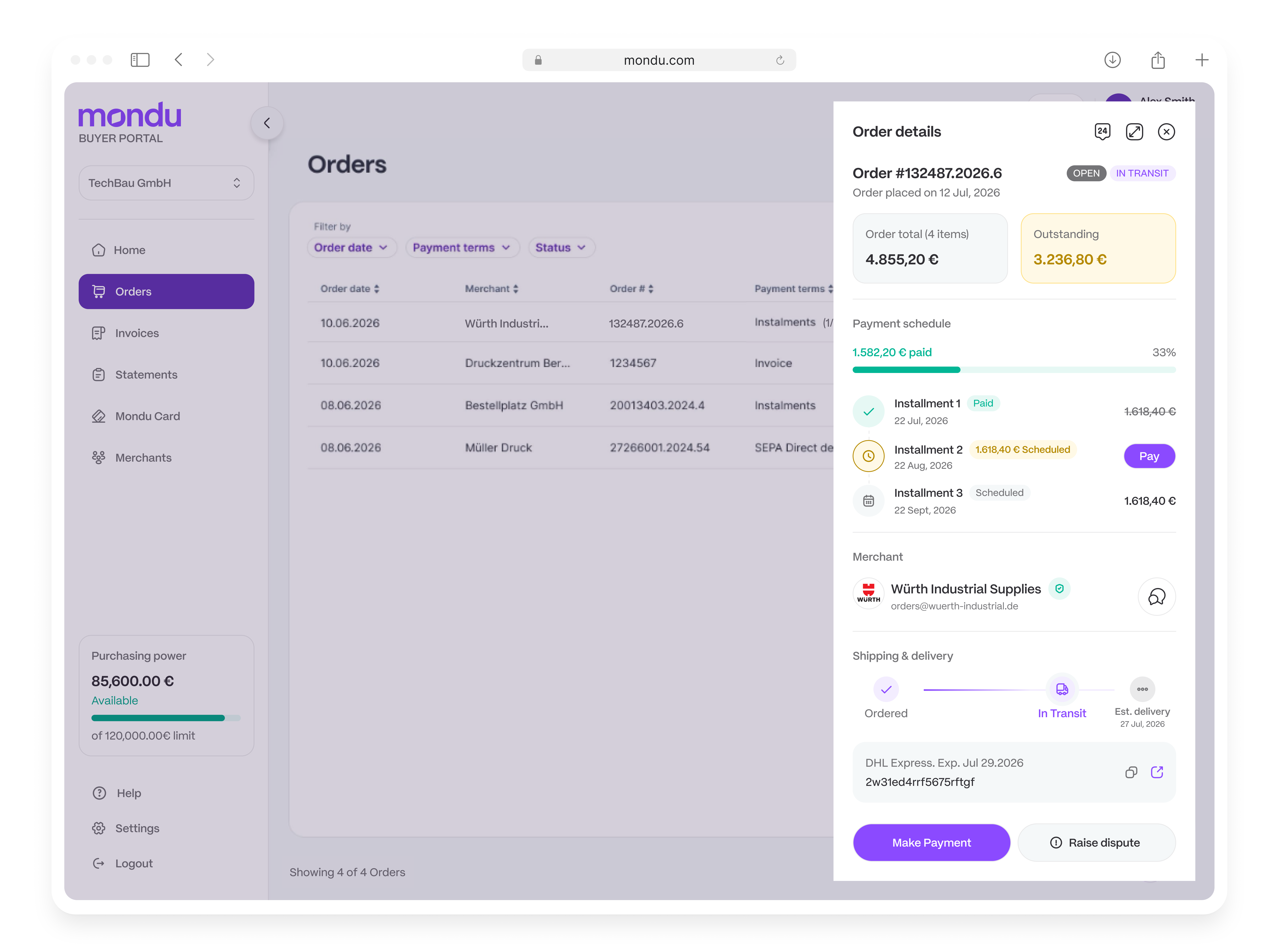This screenshot has width=1278, height=952.
Task: Click the payment schedule progress bar
Action: [1014, 370]
